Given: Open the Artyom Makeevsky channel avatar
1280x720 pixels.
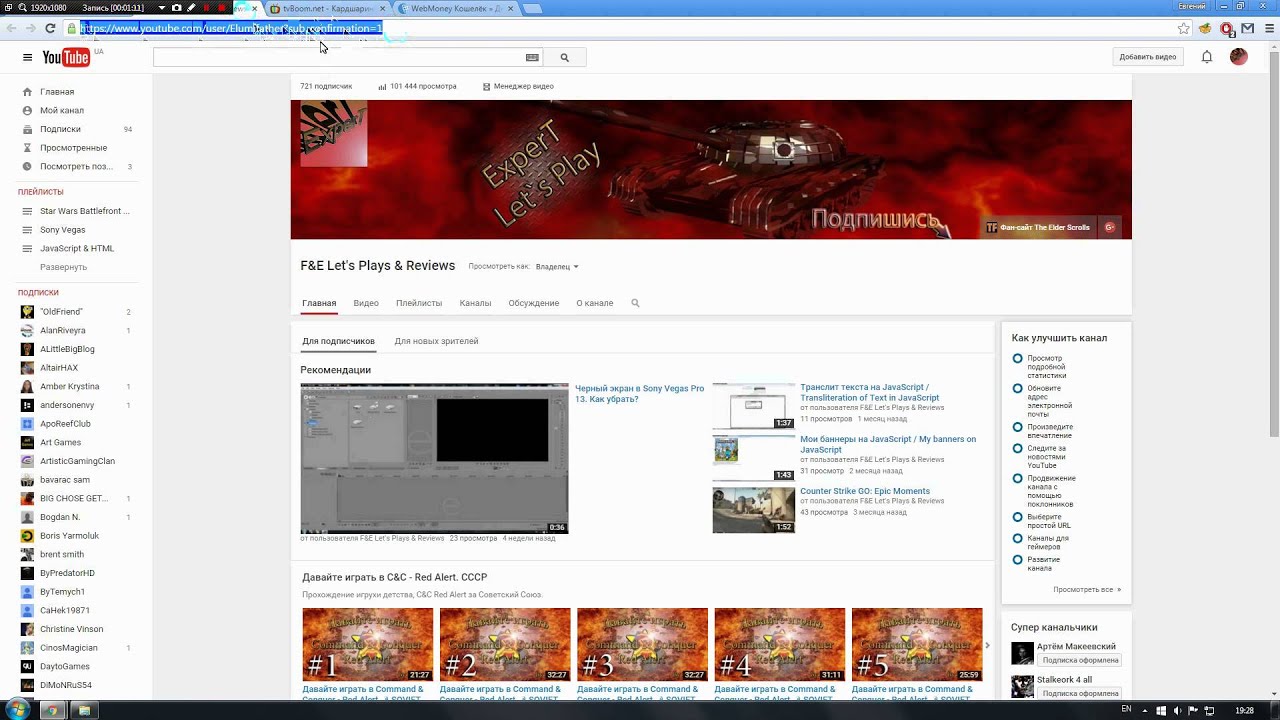Looking at the screenshot, I should [1022, 653].
